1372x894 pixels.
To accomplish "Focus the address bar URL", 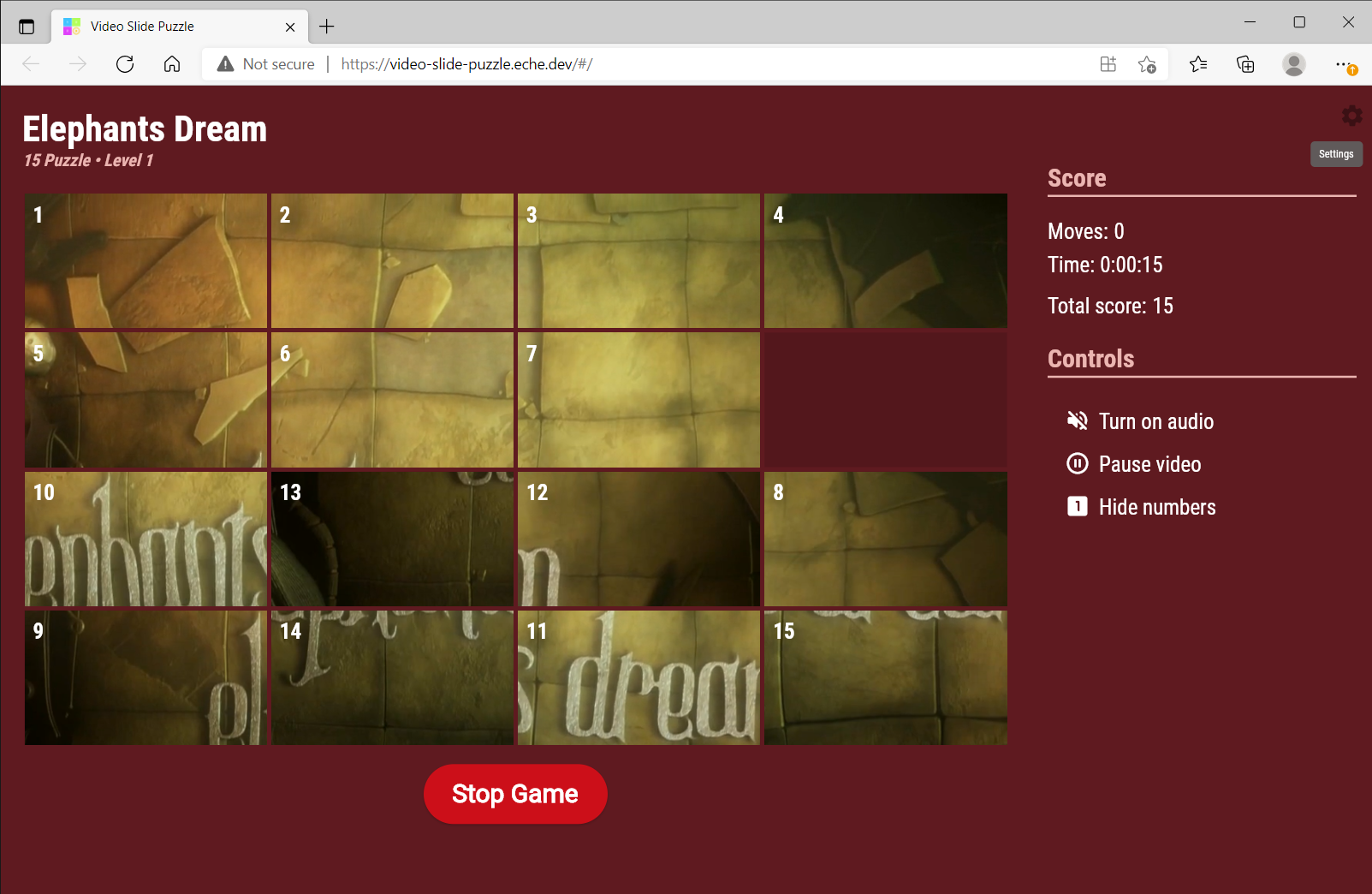I will coord(466,64).
